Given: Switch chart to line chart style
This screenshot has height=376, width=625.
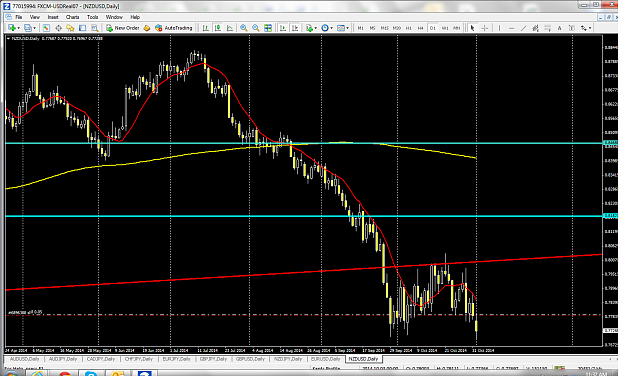Looking at the screenshot, I should (230, 28).
